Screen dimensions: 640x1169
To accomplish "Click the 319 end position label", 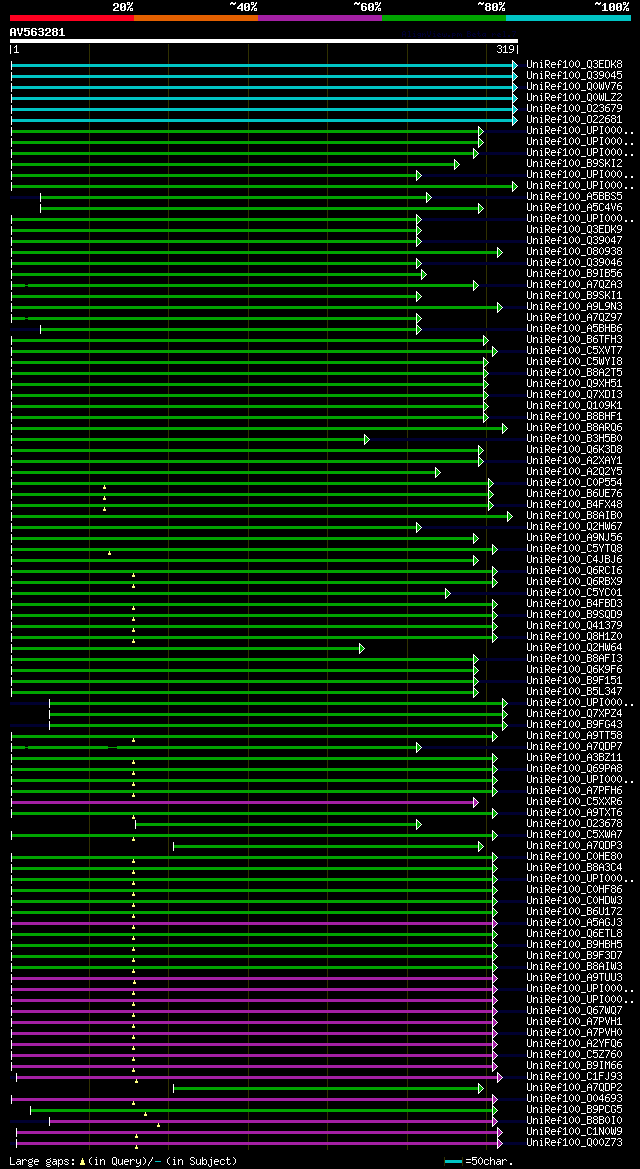I will (505, 49).
